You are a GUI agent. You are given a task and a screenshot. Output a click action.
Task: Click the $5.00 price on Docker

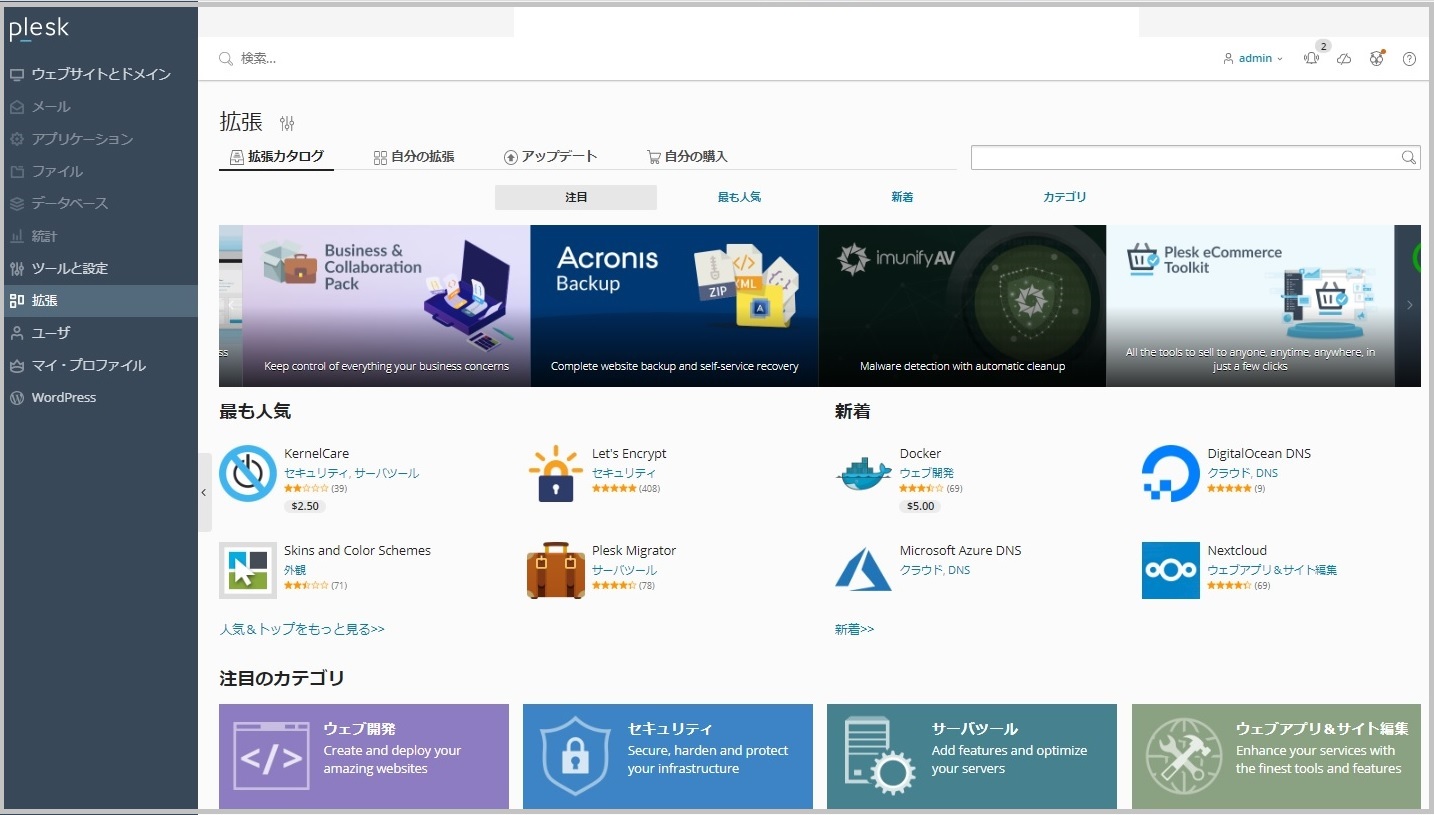click(x=920, y=506)
